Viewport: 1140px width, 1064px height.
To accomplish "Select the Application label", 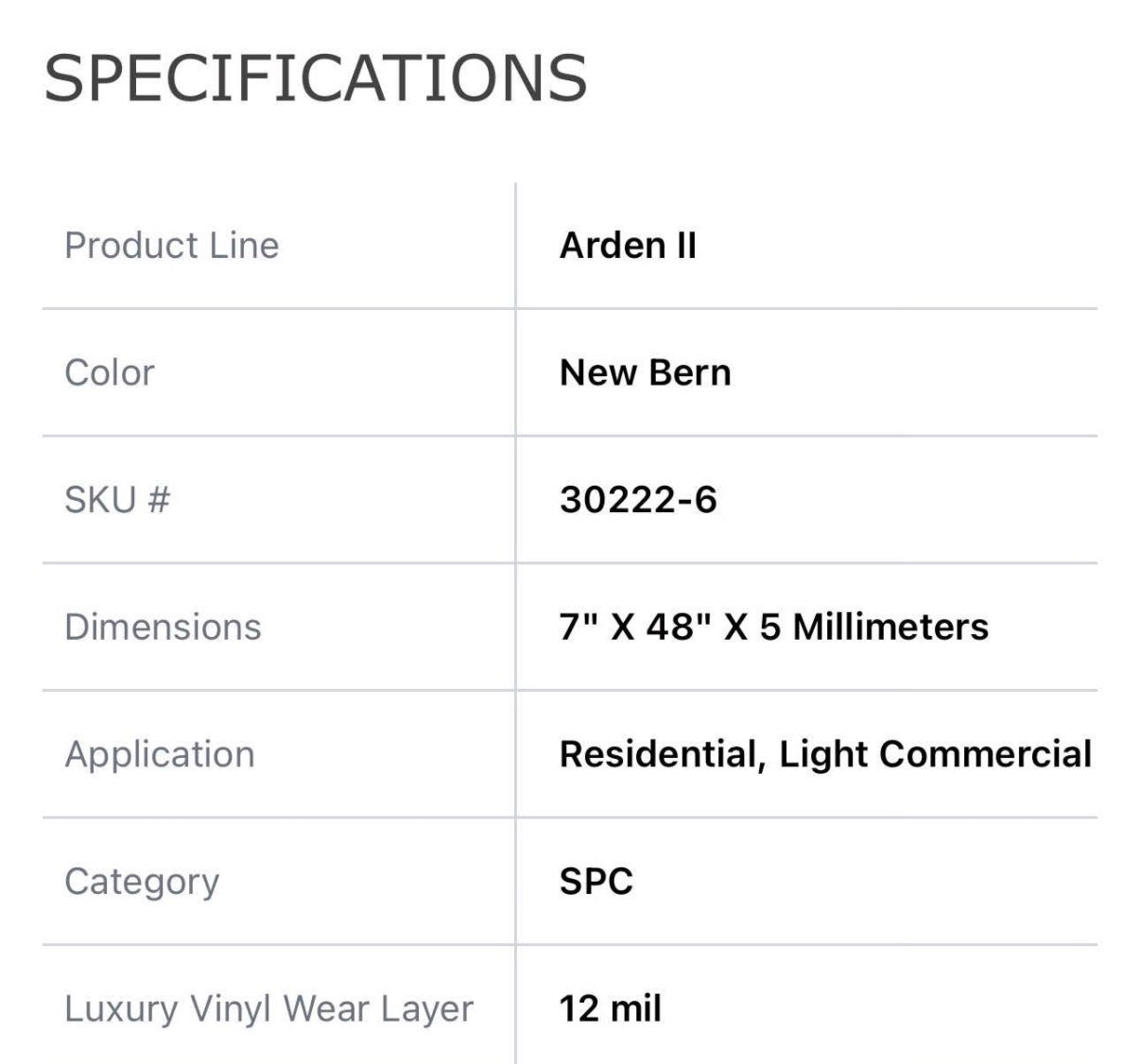I will (x=160, y=754).
